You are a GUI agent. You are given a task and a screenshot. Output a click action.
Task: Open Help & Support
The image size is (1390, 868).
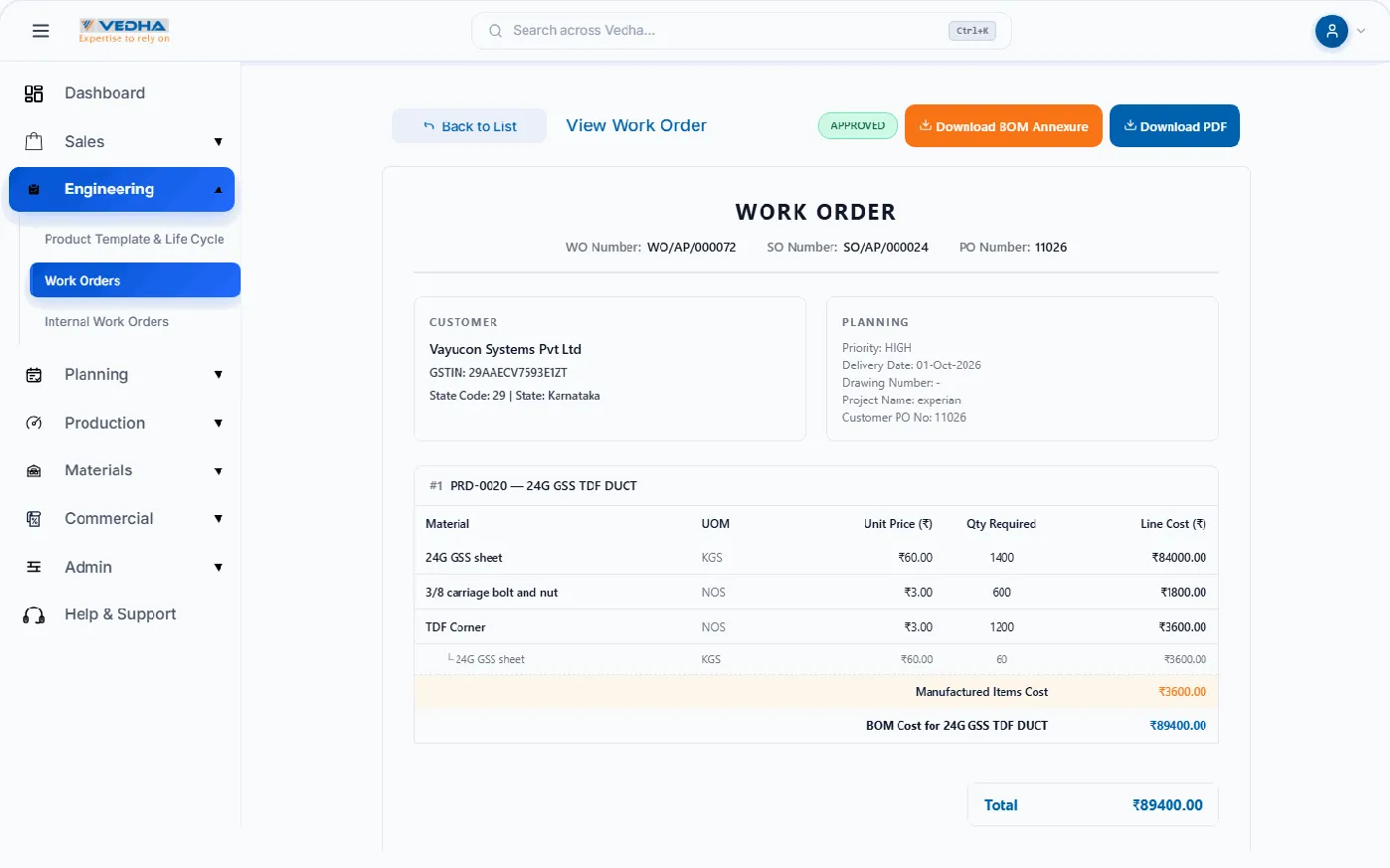point(120,614)
